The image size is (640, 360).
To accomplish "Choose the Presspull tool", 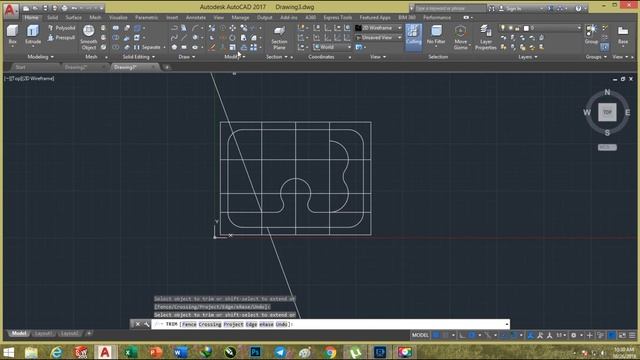I will [61, 38].
